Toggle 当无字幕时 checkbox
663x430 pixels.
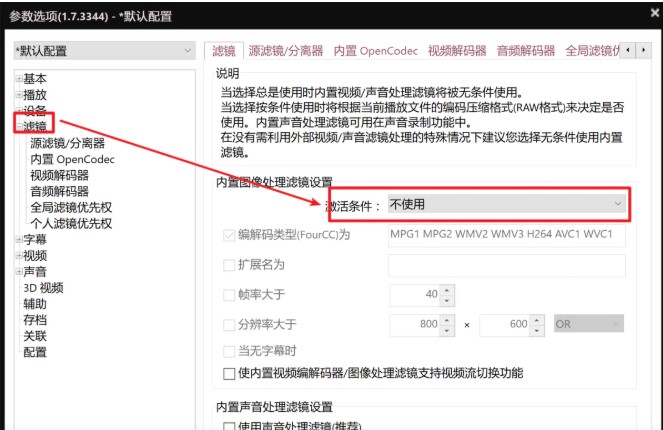(229, 351)
